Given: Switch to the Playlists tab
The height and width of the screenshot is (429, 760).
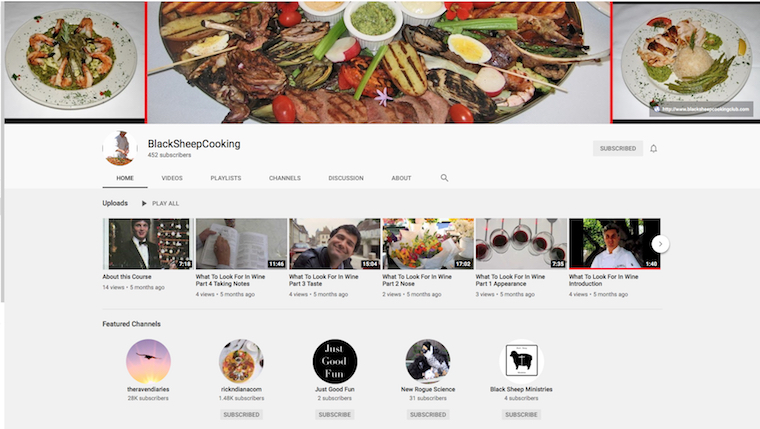Looking at the screenshot, I should tap(225, 178).
